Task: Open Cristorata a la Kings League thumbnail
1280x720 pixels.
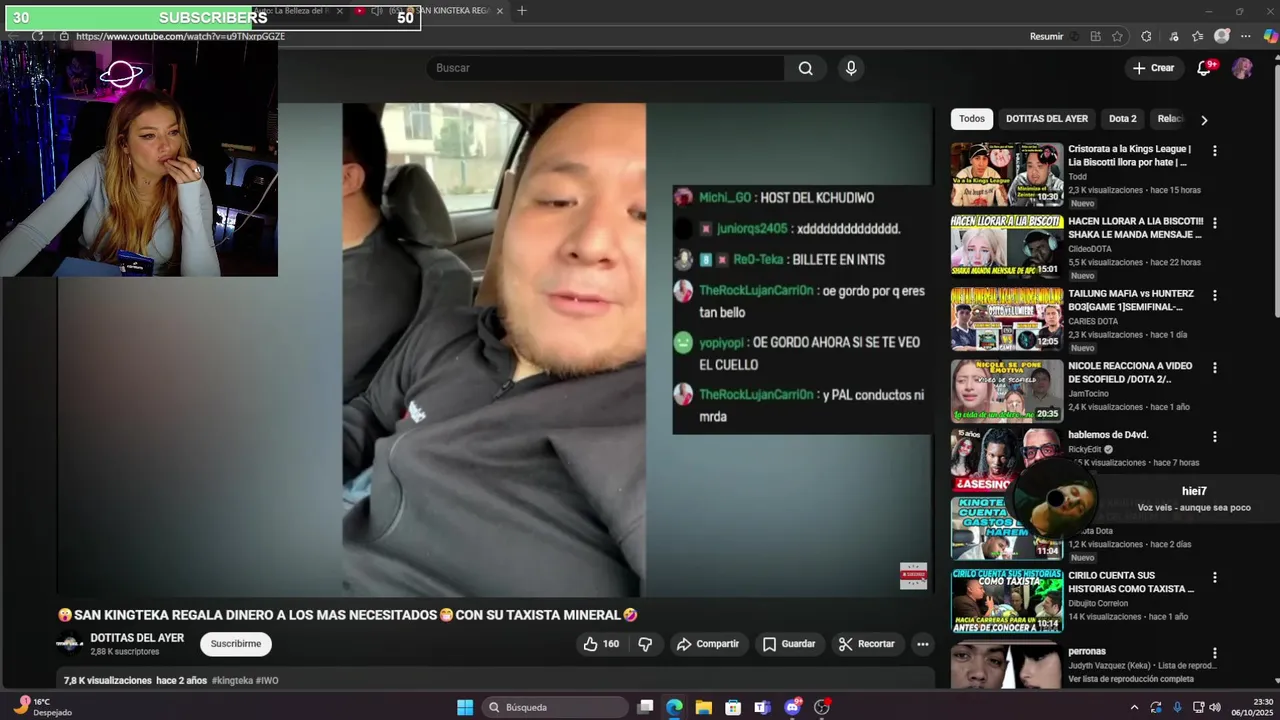Action: 1006,174
